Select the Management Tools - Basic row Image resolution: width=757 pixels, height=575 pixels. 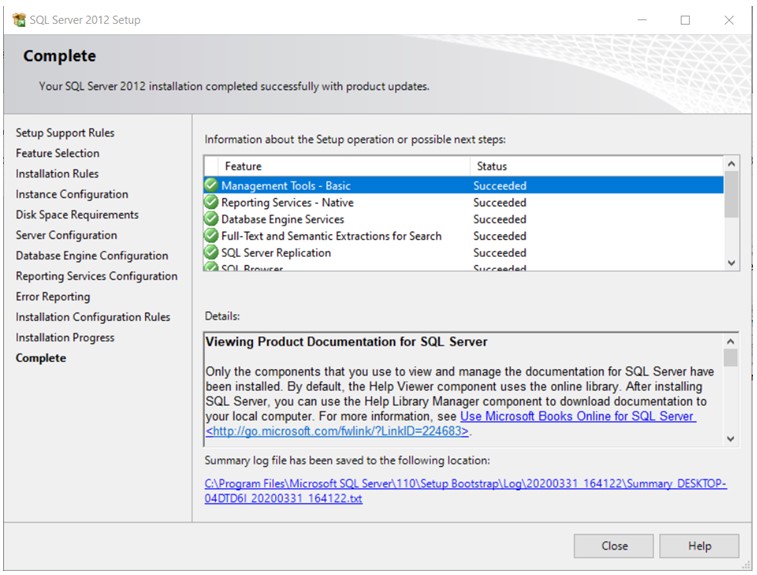(x=463, y=185)
